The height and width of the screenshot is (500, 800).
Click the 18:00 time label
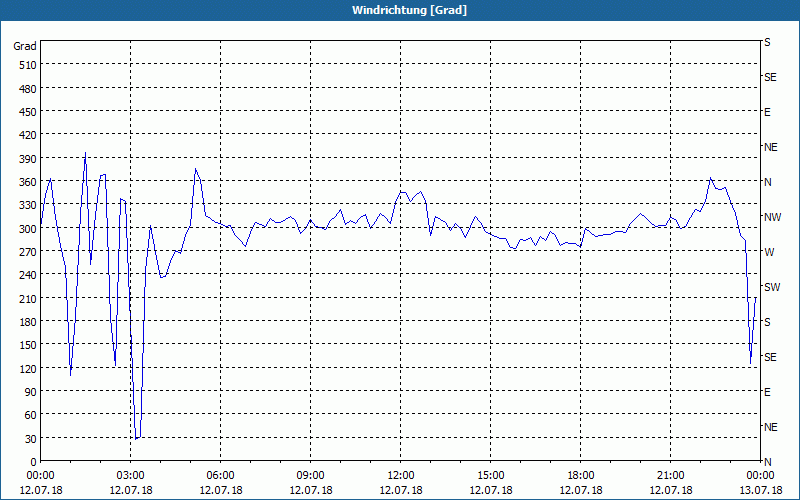[581, 476]
